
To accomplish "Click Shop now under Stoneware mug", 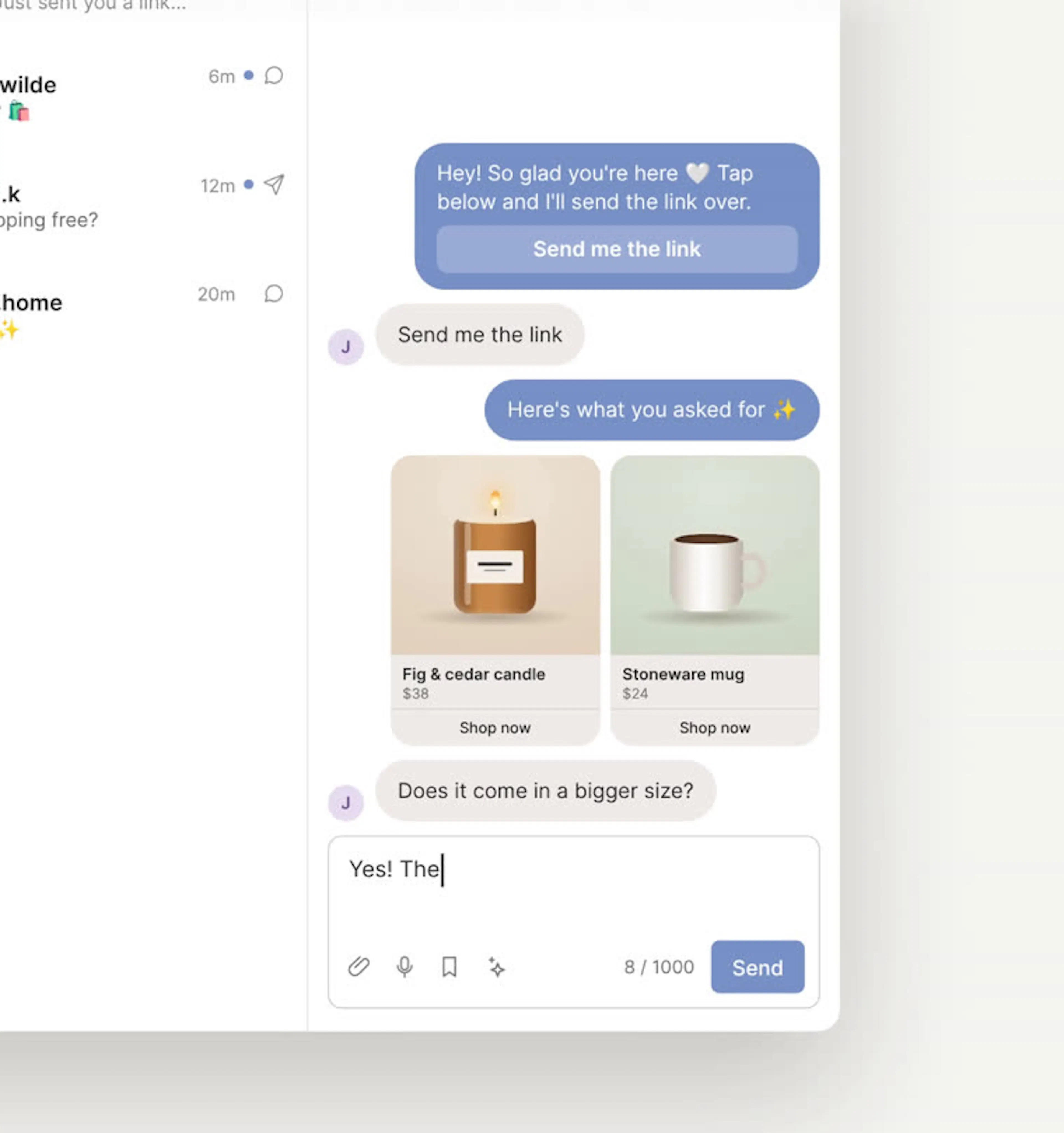I will (x=715, y=727).
